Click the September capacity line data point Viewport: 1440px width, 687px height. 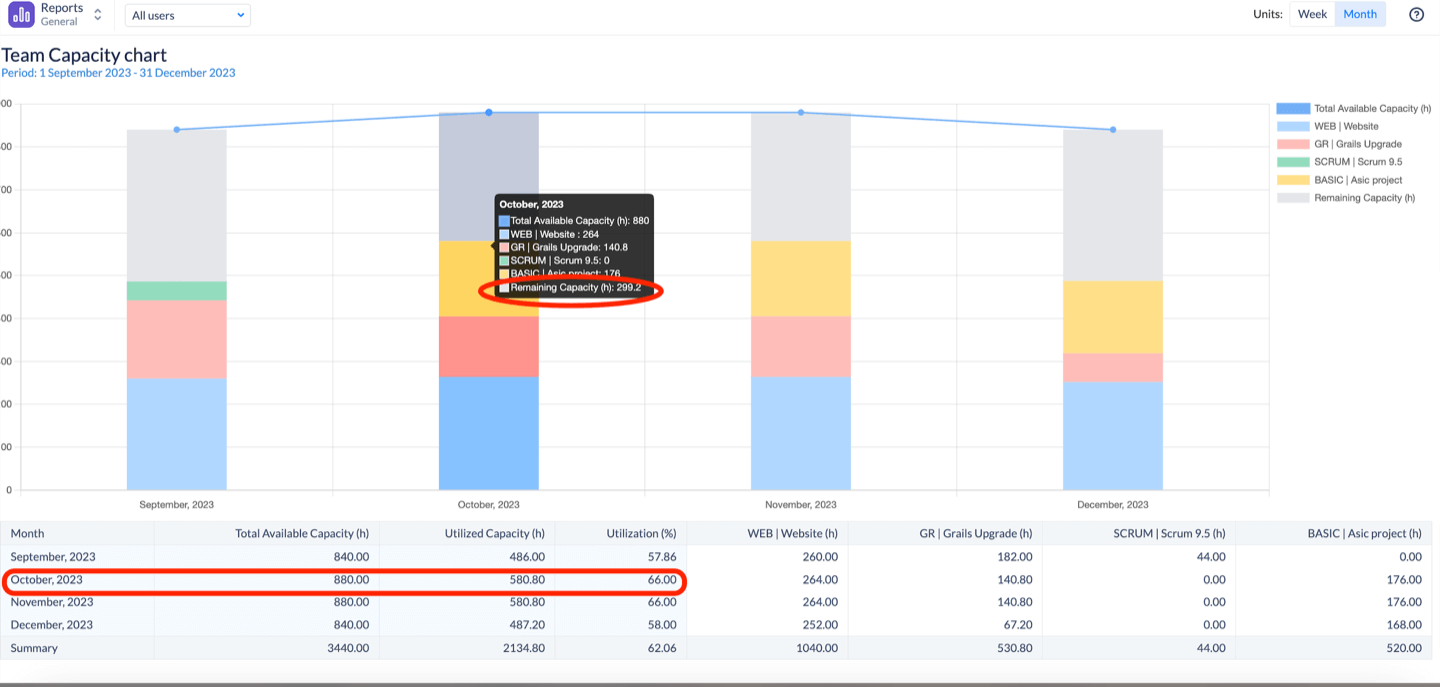177,129
